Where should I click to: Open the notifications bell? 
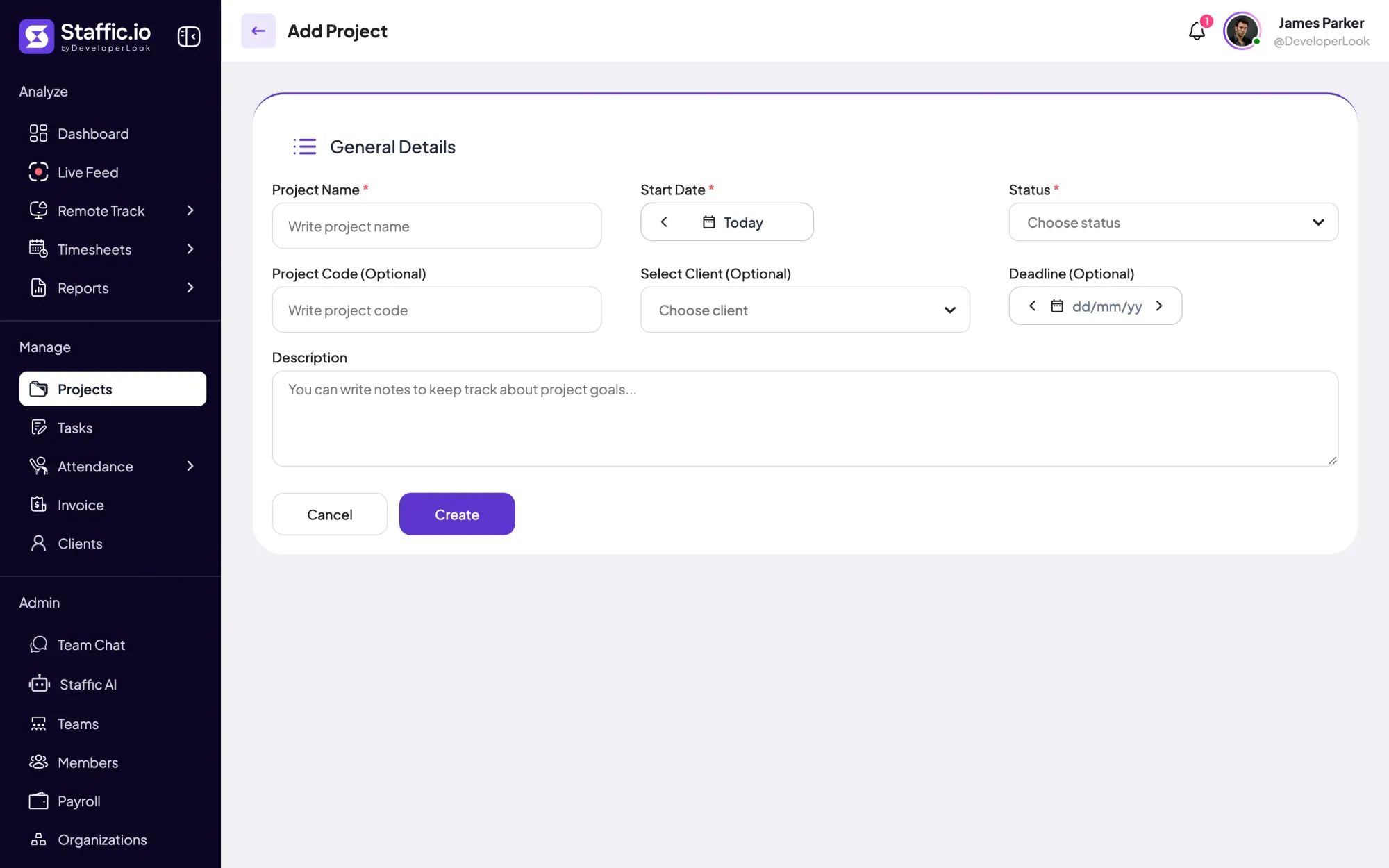click(1197, 31)
